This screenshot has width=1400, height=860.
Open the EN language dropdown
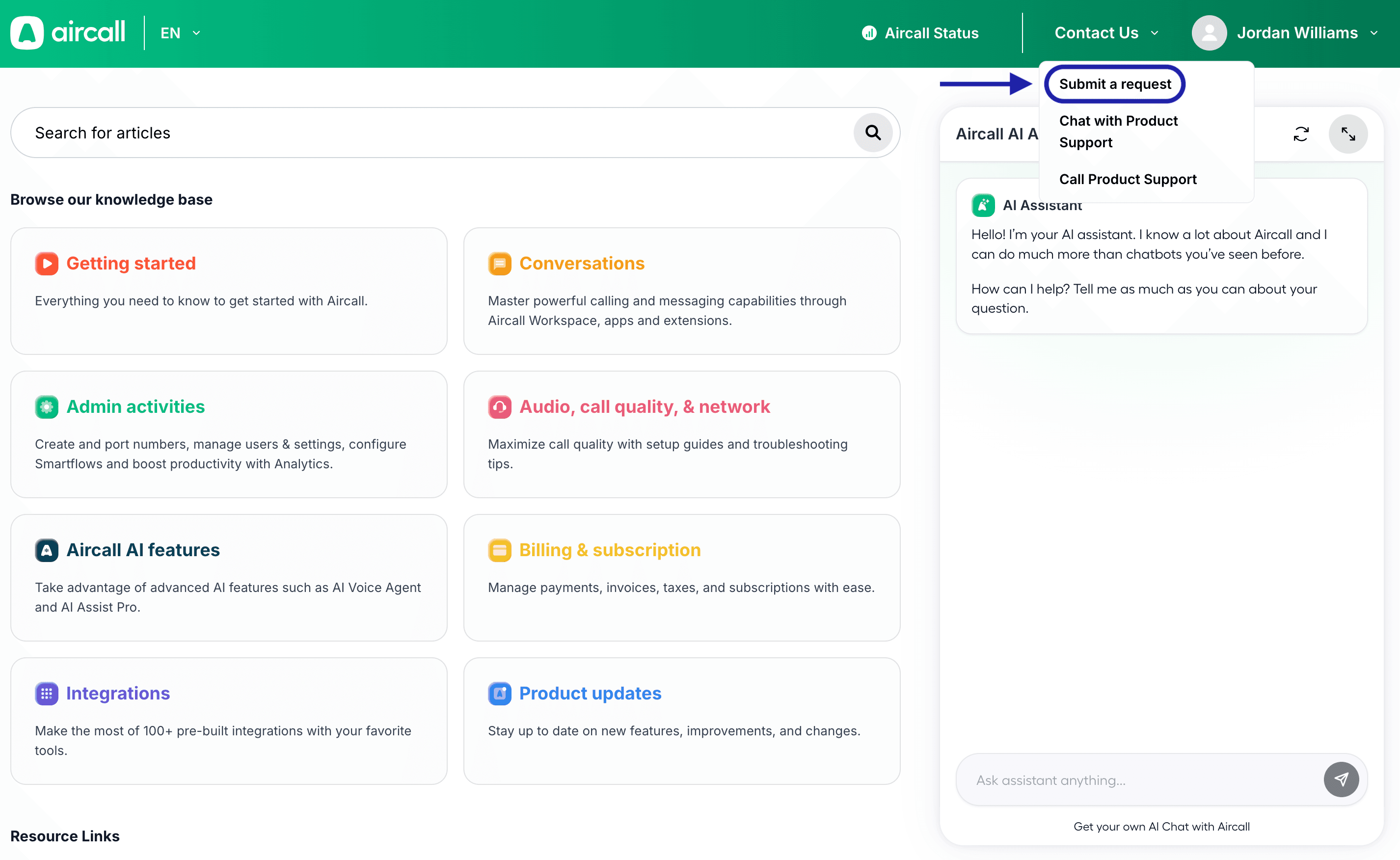pos(180,33)
